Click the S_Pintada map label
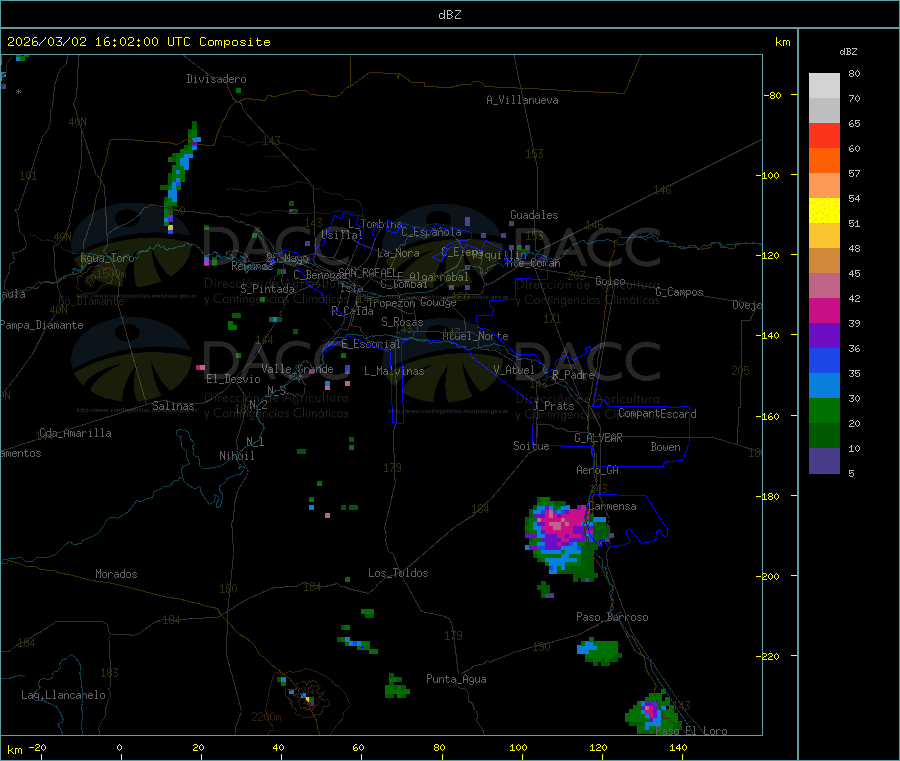900x761 pixels. pos(267,289)
